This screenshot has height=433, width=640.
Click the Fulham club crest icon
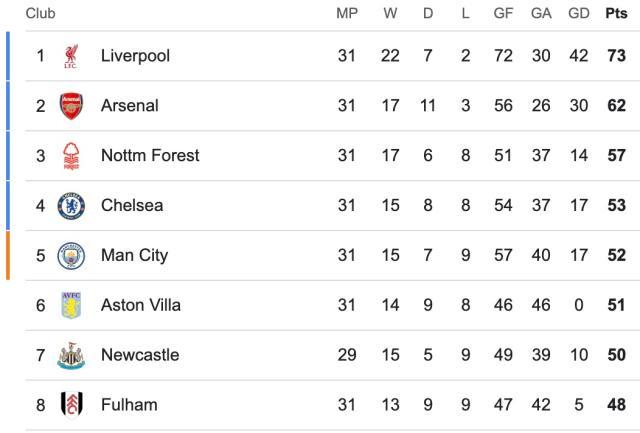(x=71, y=405)
